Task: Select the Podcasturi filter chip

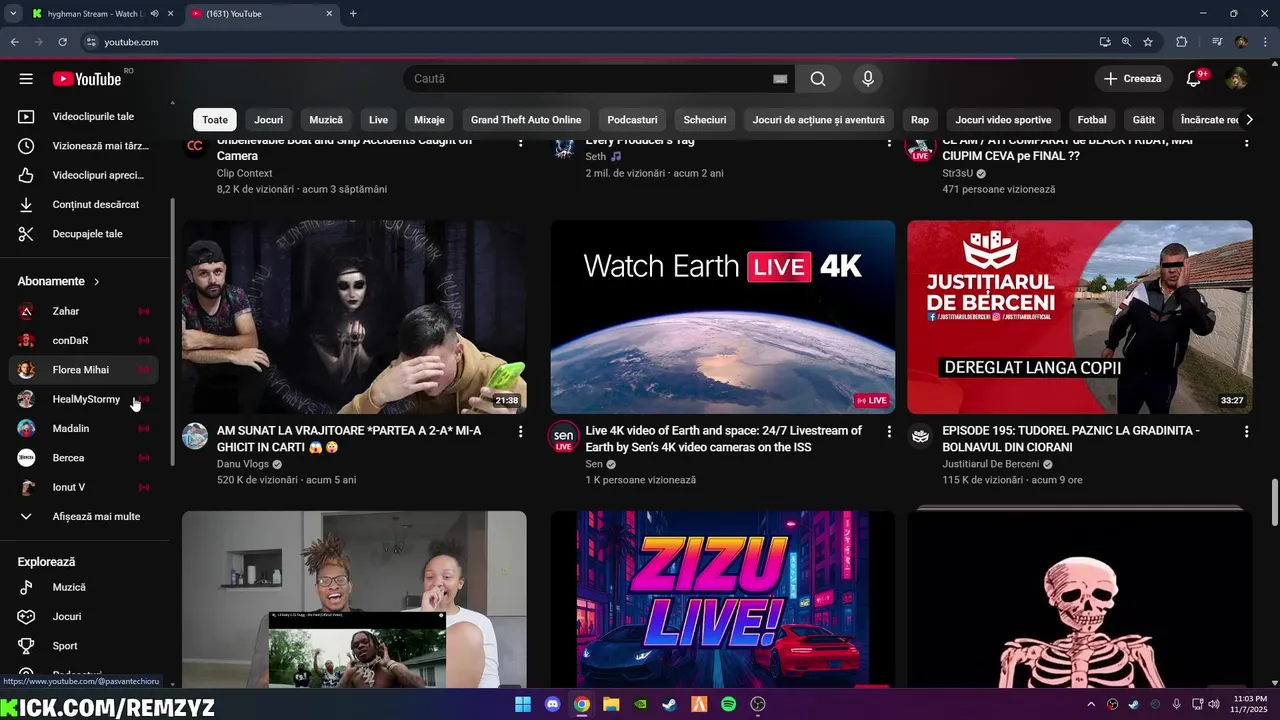Action: [x=632, y=120]
